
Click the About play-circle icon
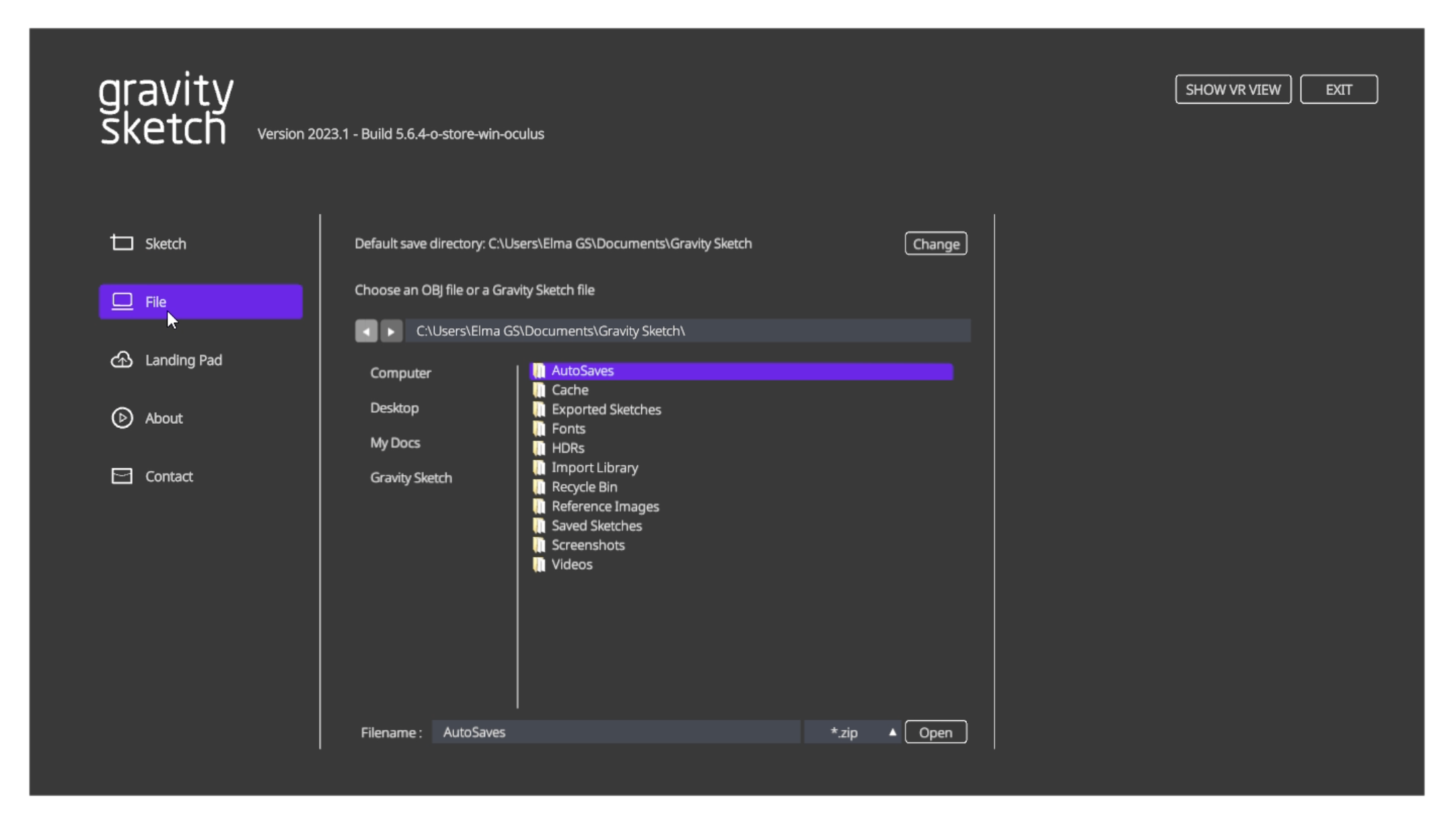click(122, 418)
